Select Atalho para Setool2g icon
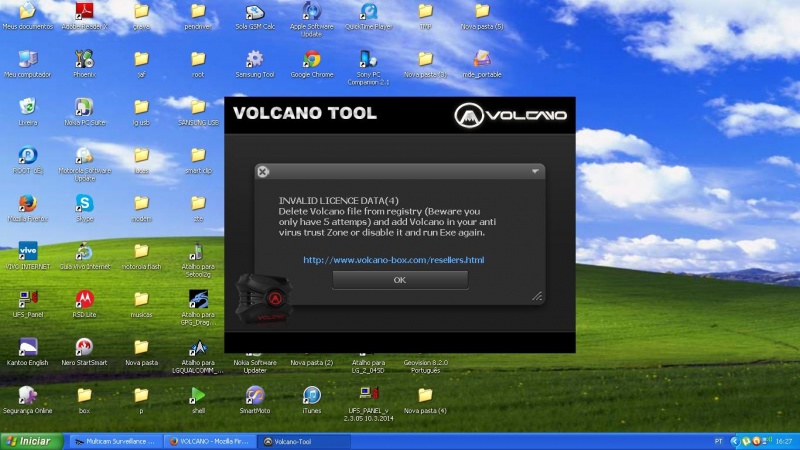Image resolution: width=800 pixels, height=450 pixels. coord(198,260)
